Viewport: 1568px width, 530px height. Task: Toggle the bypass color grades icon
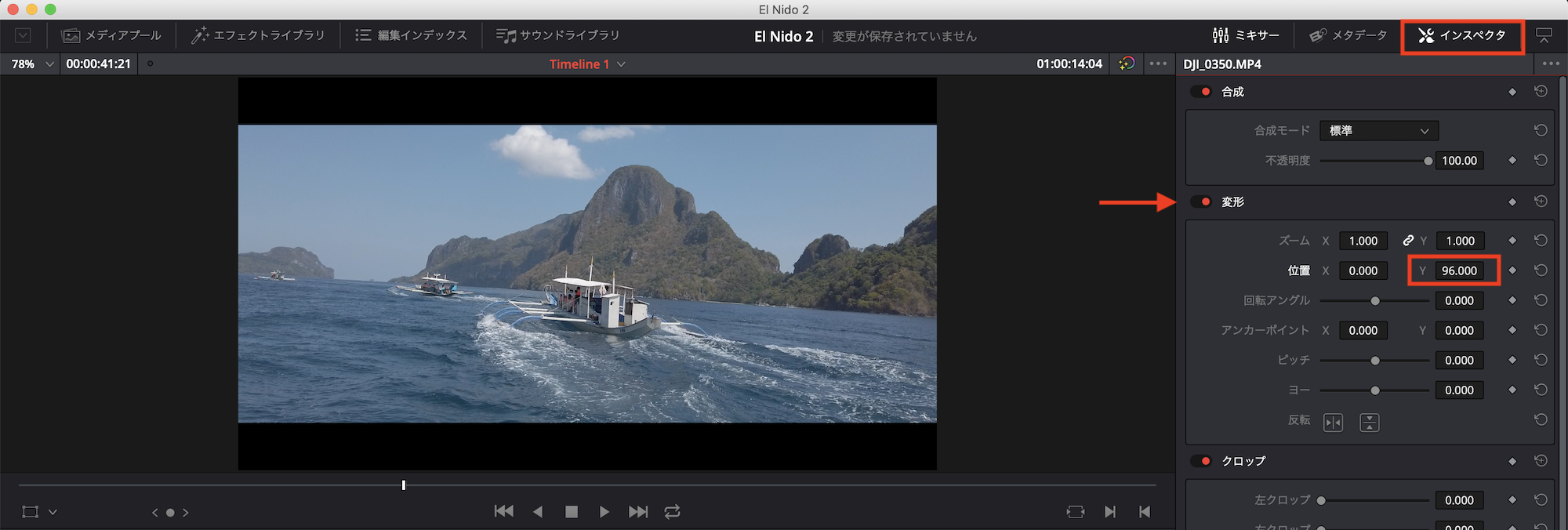1127,64
